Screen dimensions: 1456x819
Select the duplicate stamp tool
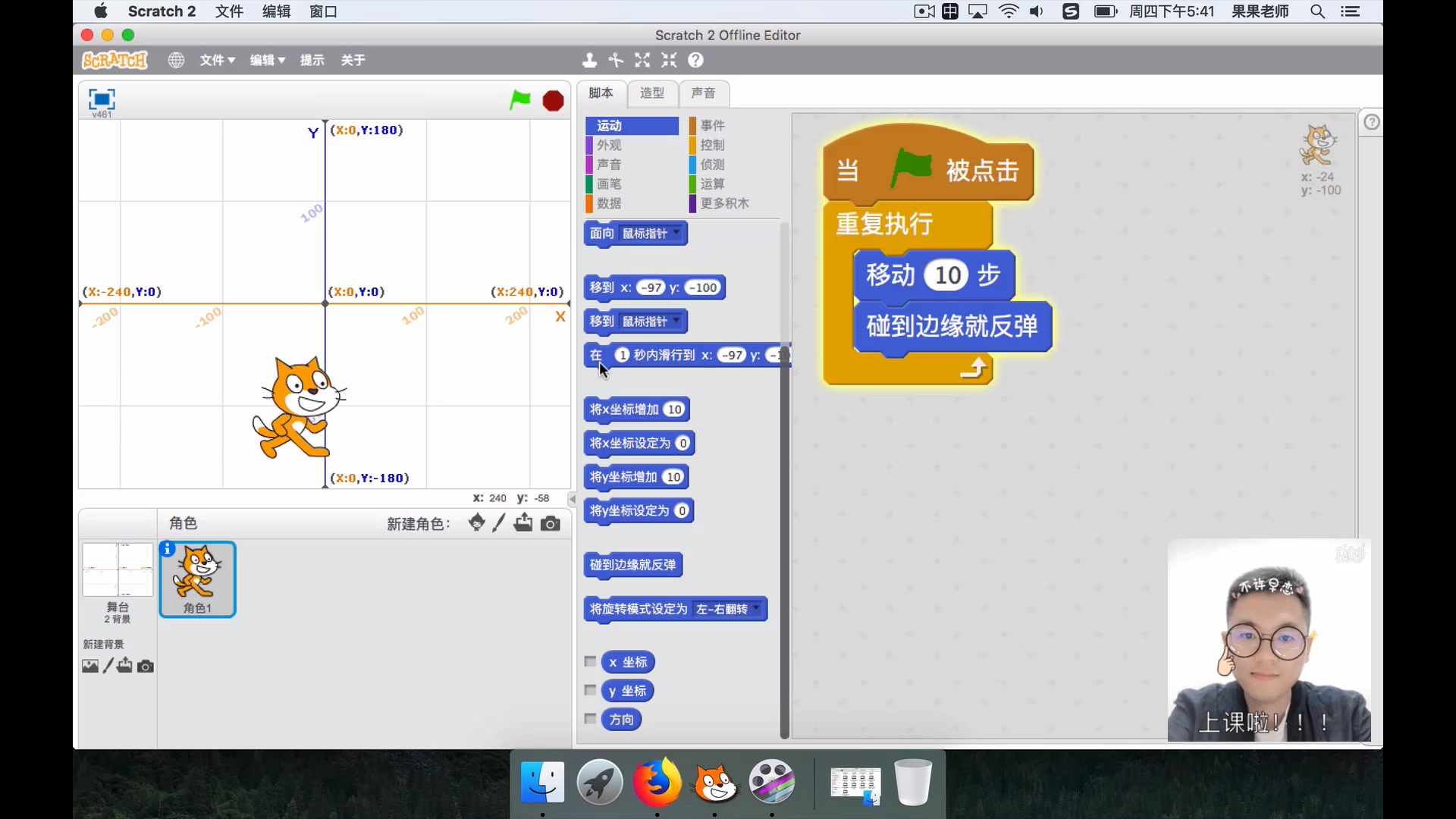(x=589, y=60)
